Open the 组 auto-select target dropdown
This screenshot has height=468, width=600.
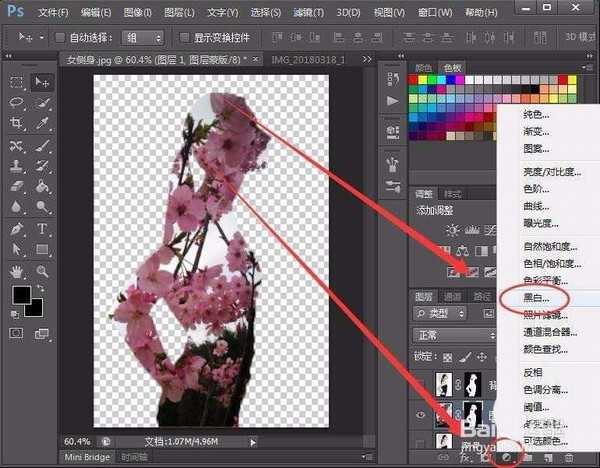tap(144, 38)
